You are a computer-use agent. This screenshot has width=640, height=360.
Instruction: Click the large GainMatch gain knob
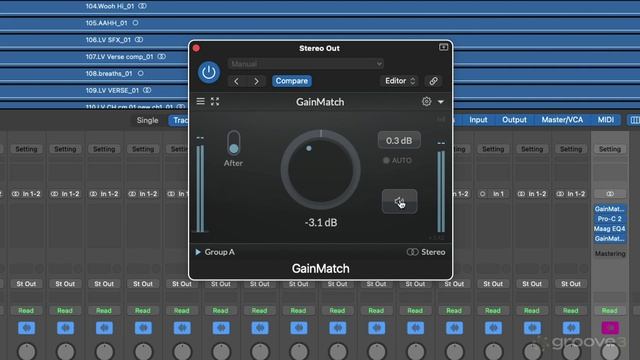coord(320,170)
